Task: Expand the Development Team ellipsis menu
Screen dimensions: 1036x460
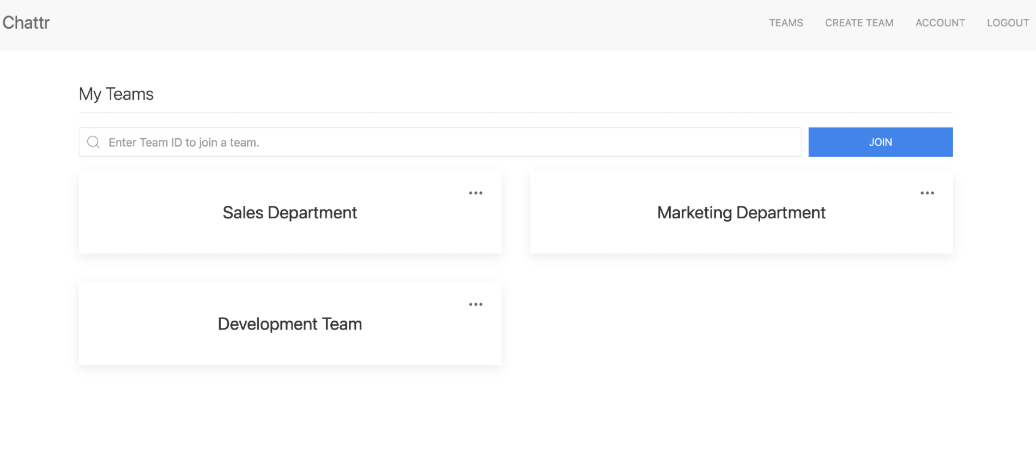Action: click(x=476, y=304)
